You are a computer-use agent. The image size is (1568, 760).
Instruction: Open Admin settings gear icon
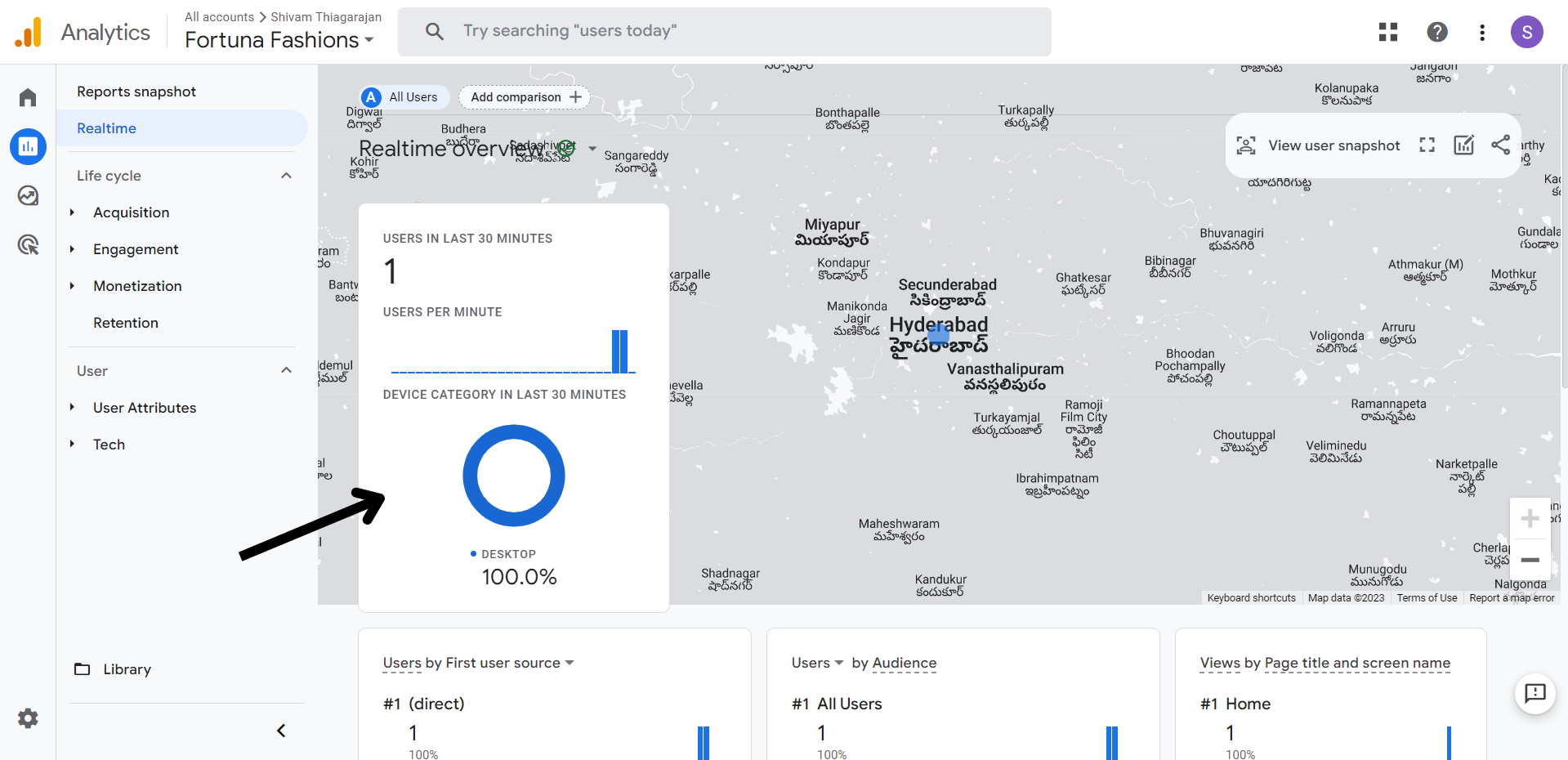pos(28,718)
